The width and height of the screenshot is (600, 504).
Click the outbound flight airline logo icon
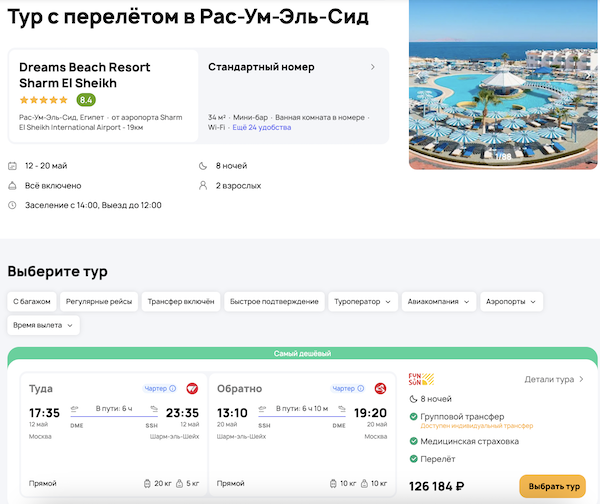(x=193, y=388)
